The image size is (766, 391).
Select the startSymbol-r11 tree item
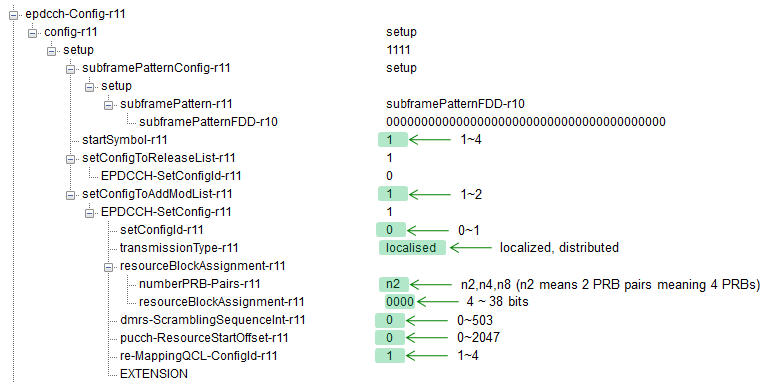125,140
